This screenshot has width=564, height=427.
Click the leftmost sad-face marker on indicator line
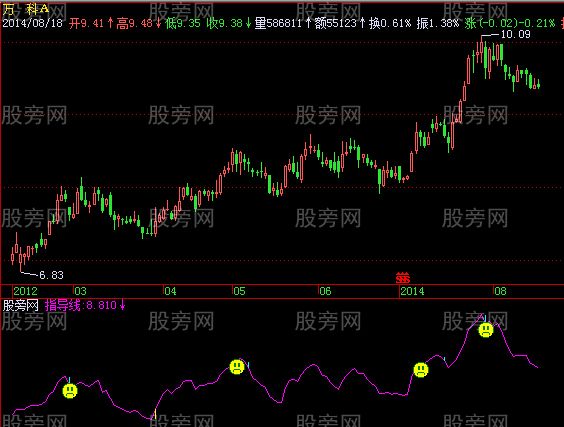point(70,391)
